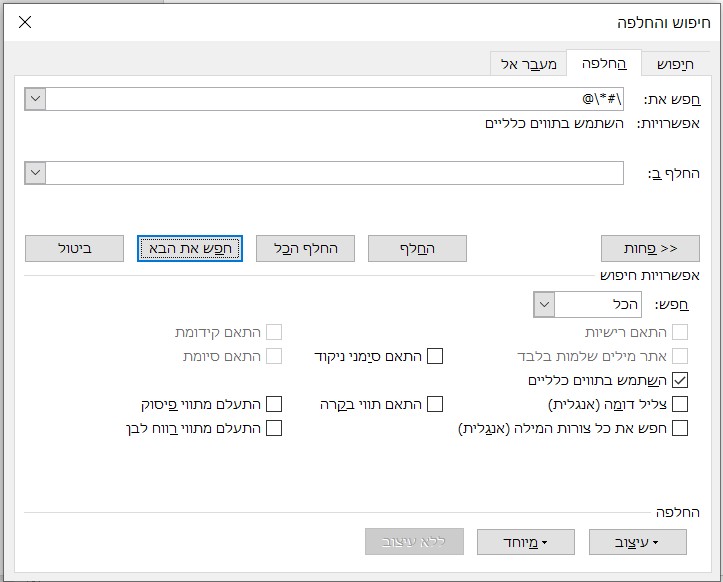Screen dimensions: 723x582
Task: Open the search direction dropdown הכל
Action: pos(544,304)
